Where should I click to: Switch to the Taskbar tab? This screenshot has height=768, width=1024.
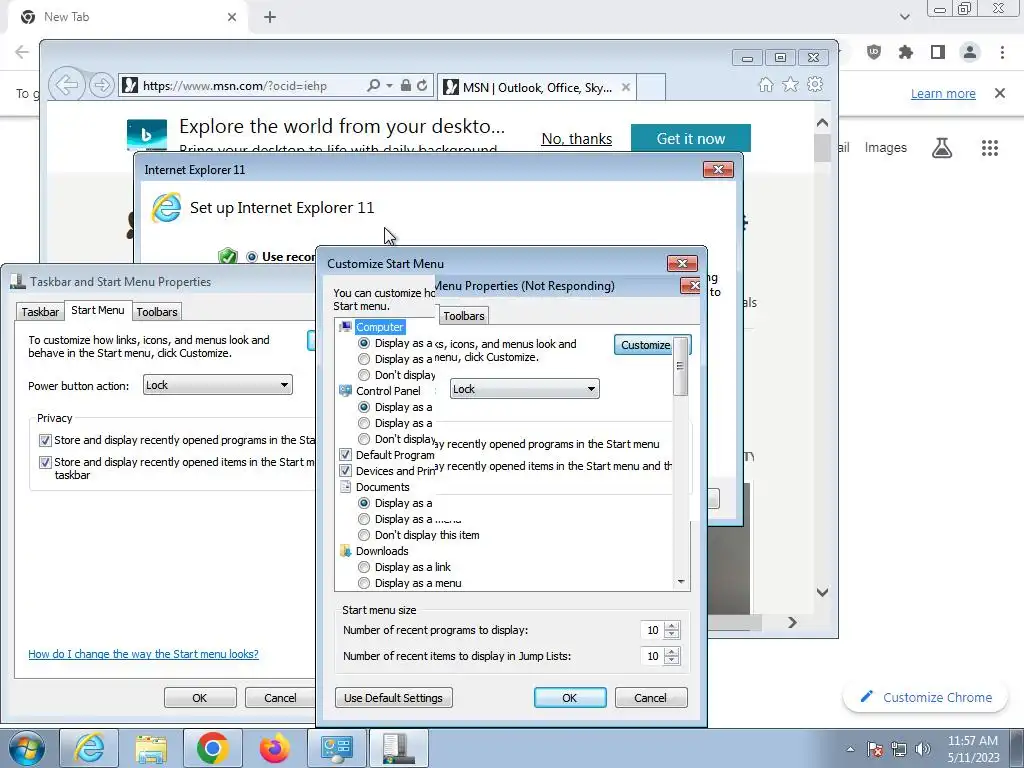tap(40, 312)
